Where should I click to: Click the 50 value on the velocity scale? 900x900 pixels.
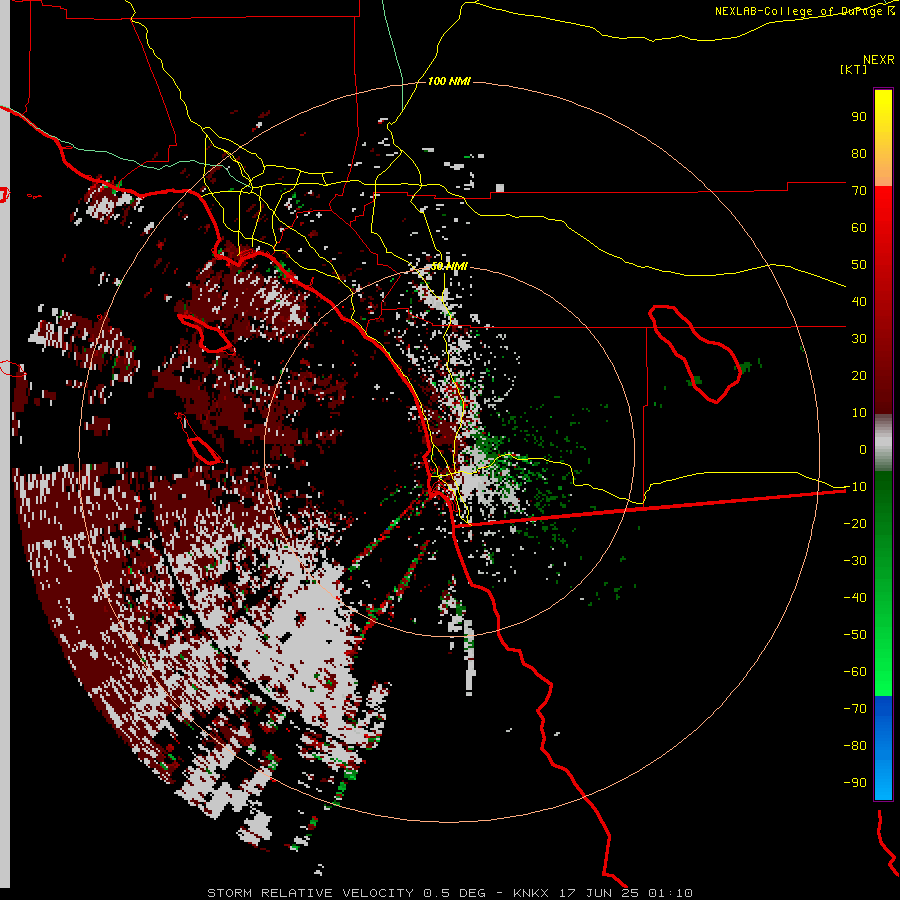click(x=859, y=265)
